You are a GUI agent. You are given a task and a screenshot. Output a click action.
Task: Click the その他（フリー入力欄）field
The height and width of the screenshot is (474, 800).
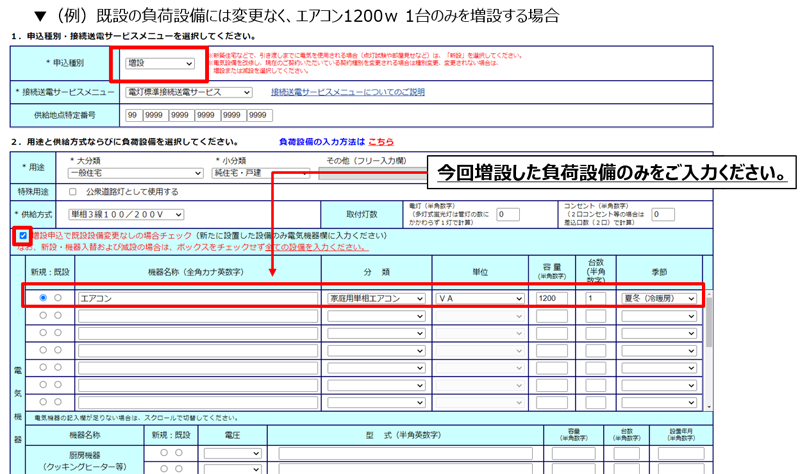coord(372,173)
